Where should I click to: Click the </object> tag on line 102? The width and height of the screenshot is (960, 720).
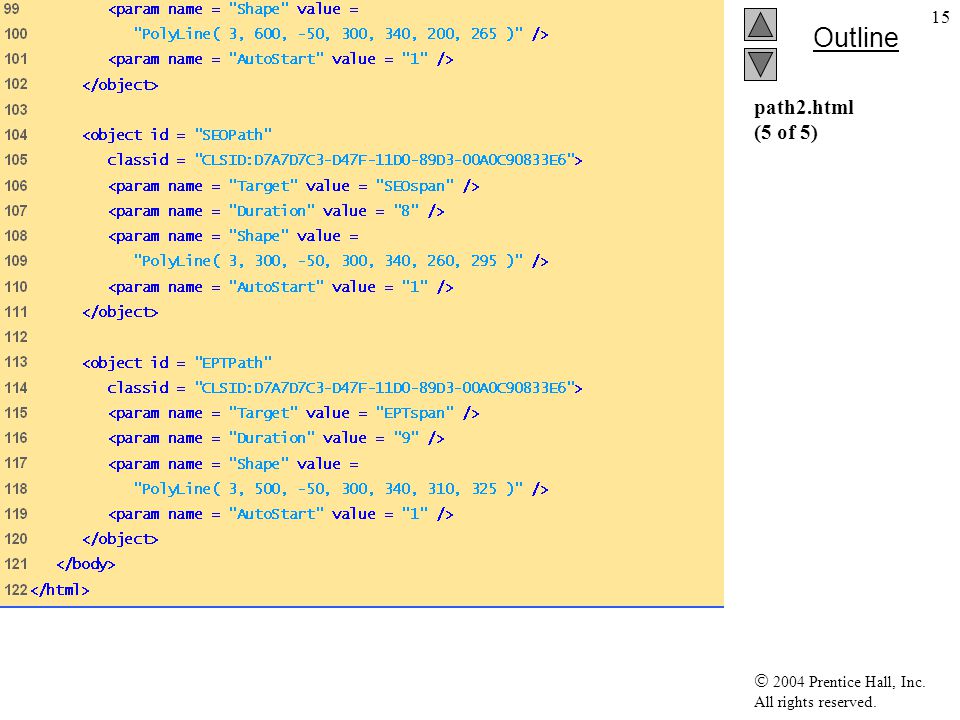click(120, 85)
